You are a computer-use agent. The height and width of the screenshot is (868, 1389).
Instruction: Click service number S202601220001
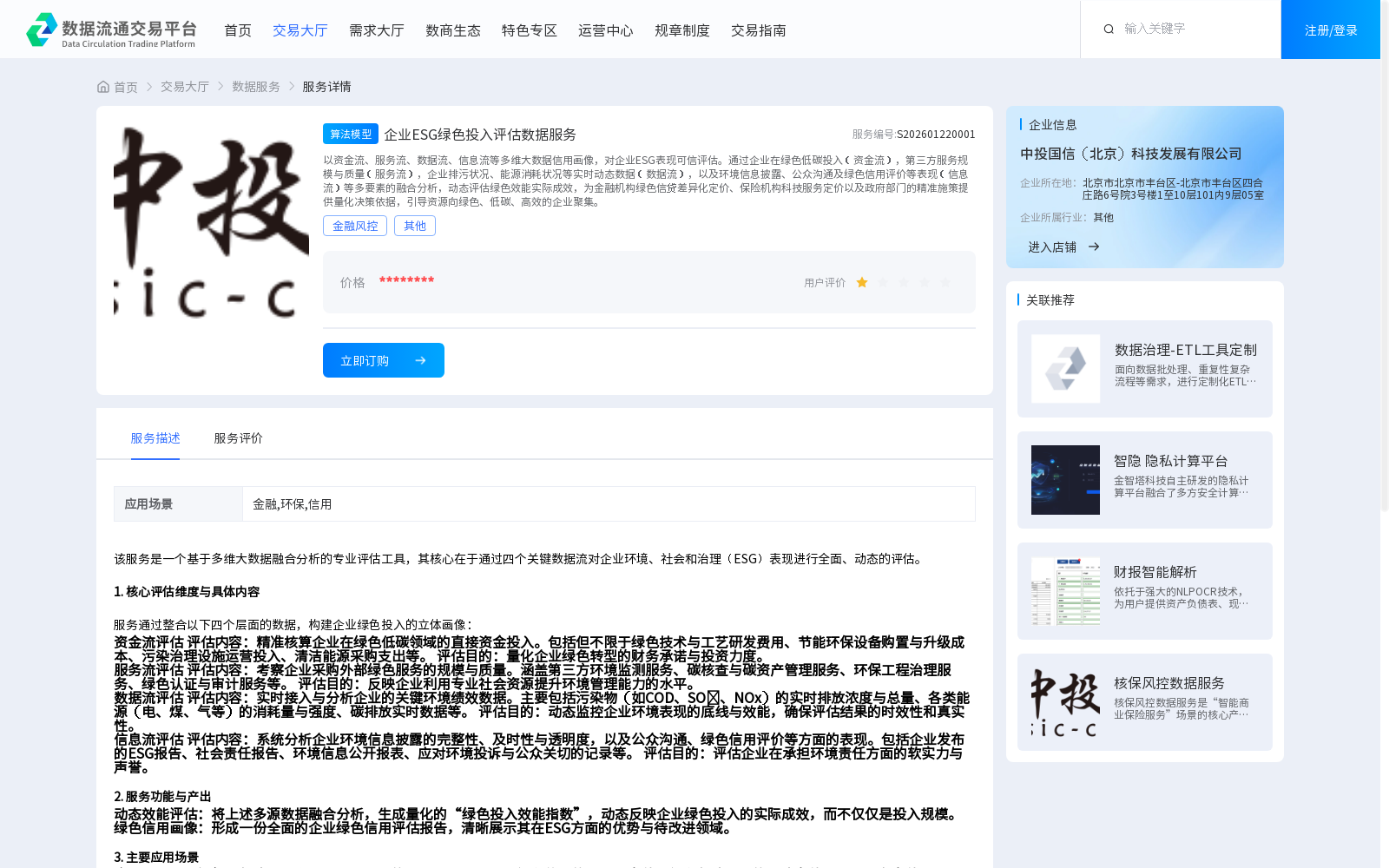(x=936, y=135)
